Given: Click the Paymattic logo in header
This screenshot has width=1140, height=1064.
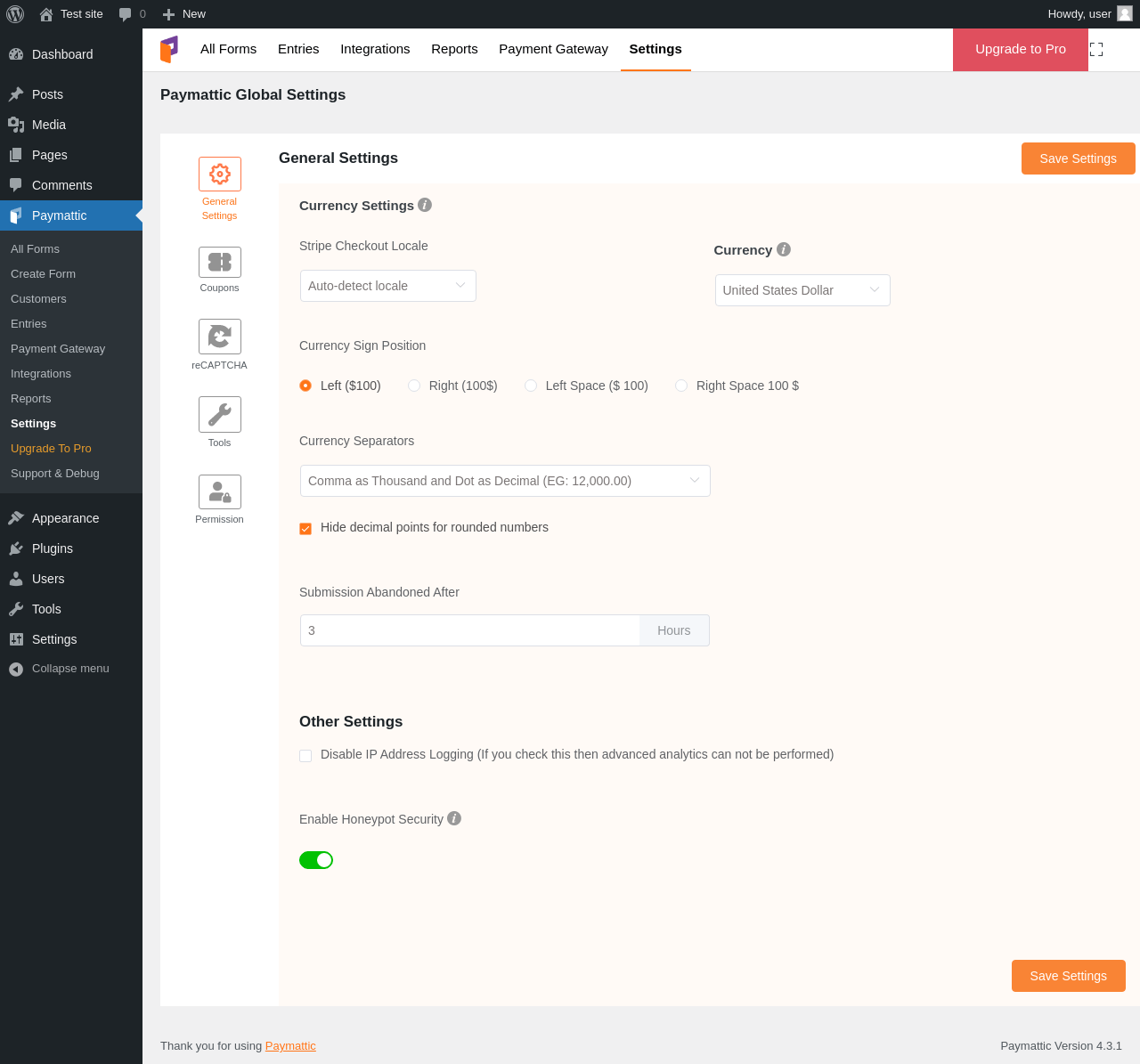Looking at the screenshot, I should pyautogui.click(x=169, y=49).
